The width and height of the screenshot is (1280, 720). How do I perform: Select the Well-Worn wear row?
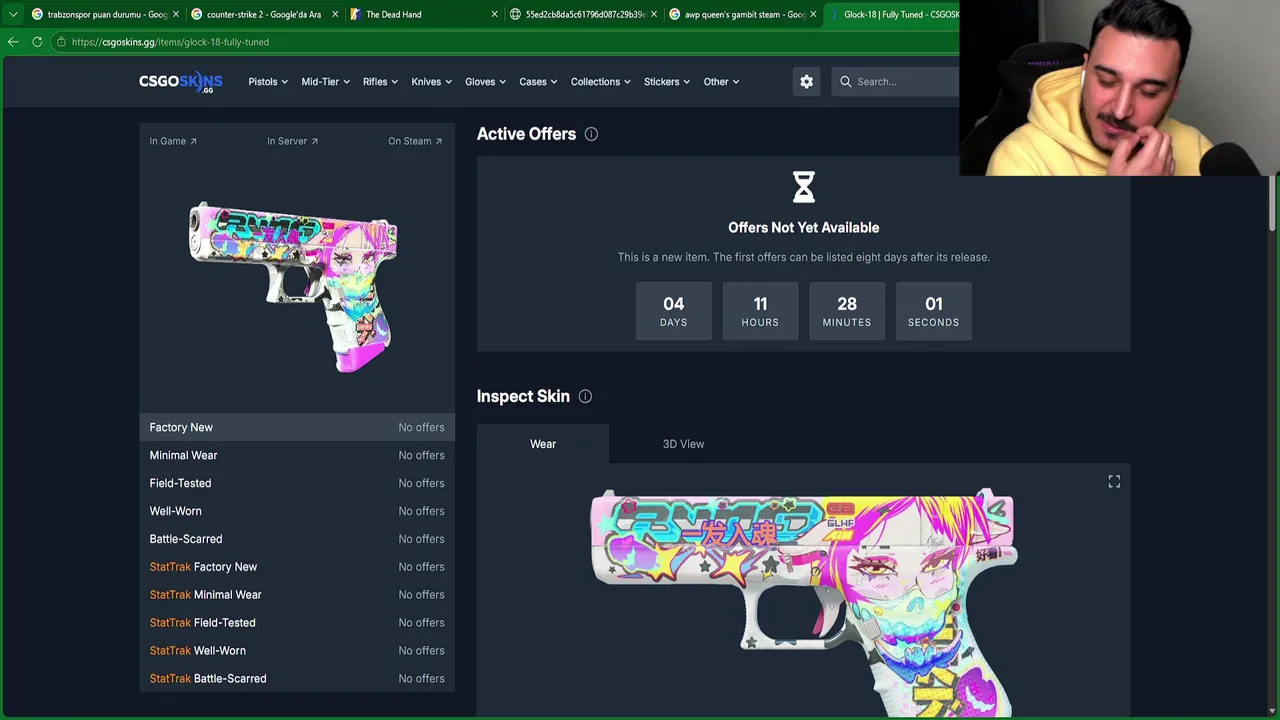coord(297,511)
